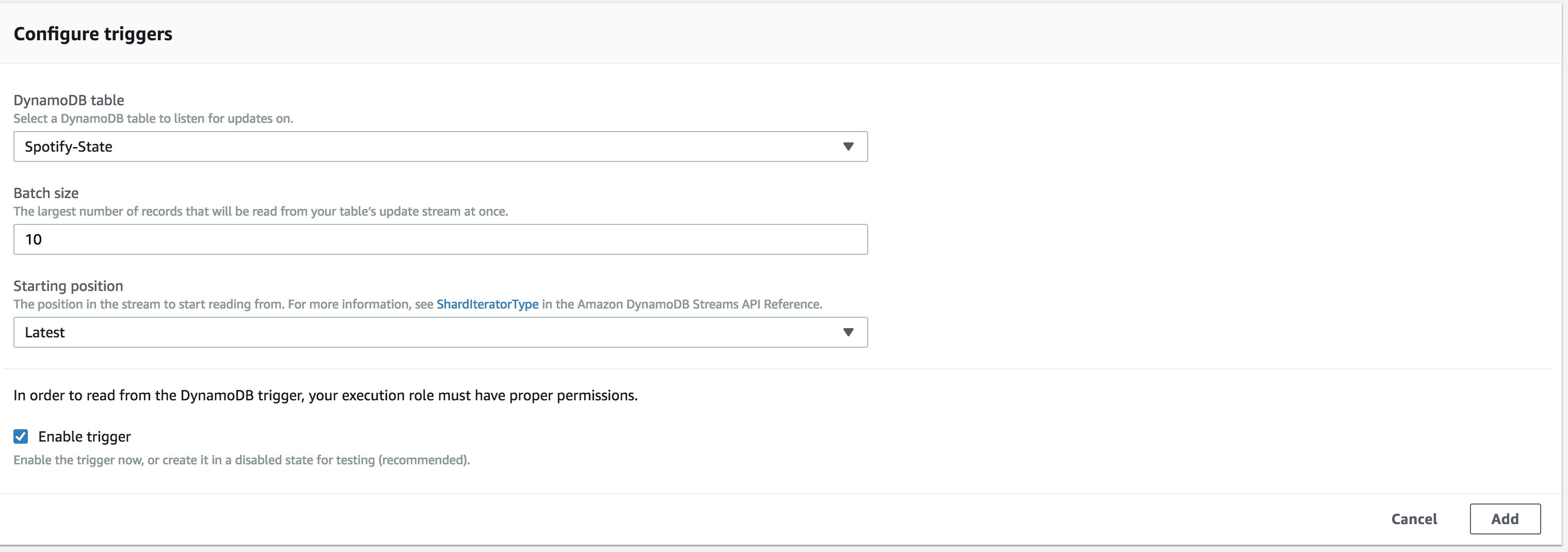Click the 'Batch size' field label
Viewport: 1568px width, 552px height.
(45, 193)
